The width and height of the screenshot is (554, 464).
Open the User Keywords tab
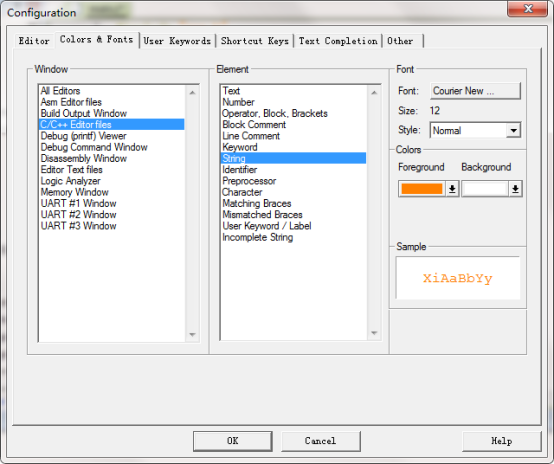point(177,41)
